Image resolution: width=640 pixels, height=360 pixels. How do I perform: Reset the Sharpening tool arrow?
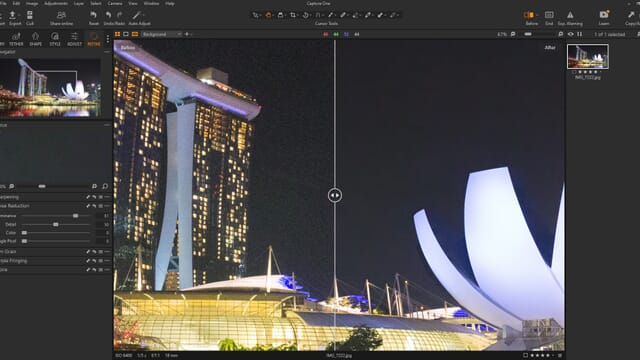point(94,197)
